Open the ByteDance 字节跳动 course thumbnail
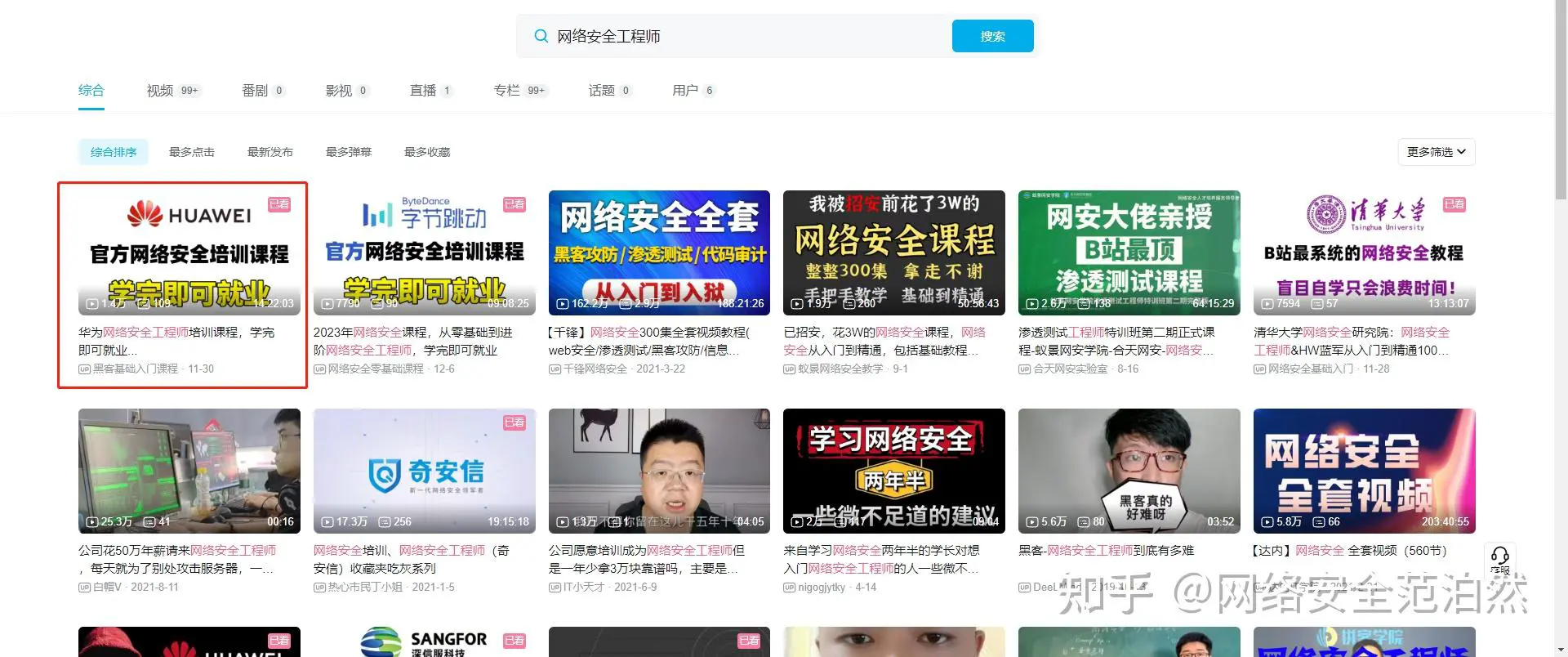This screenshot has height=657, width=1568. (425, 253)
